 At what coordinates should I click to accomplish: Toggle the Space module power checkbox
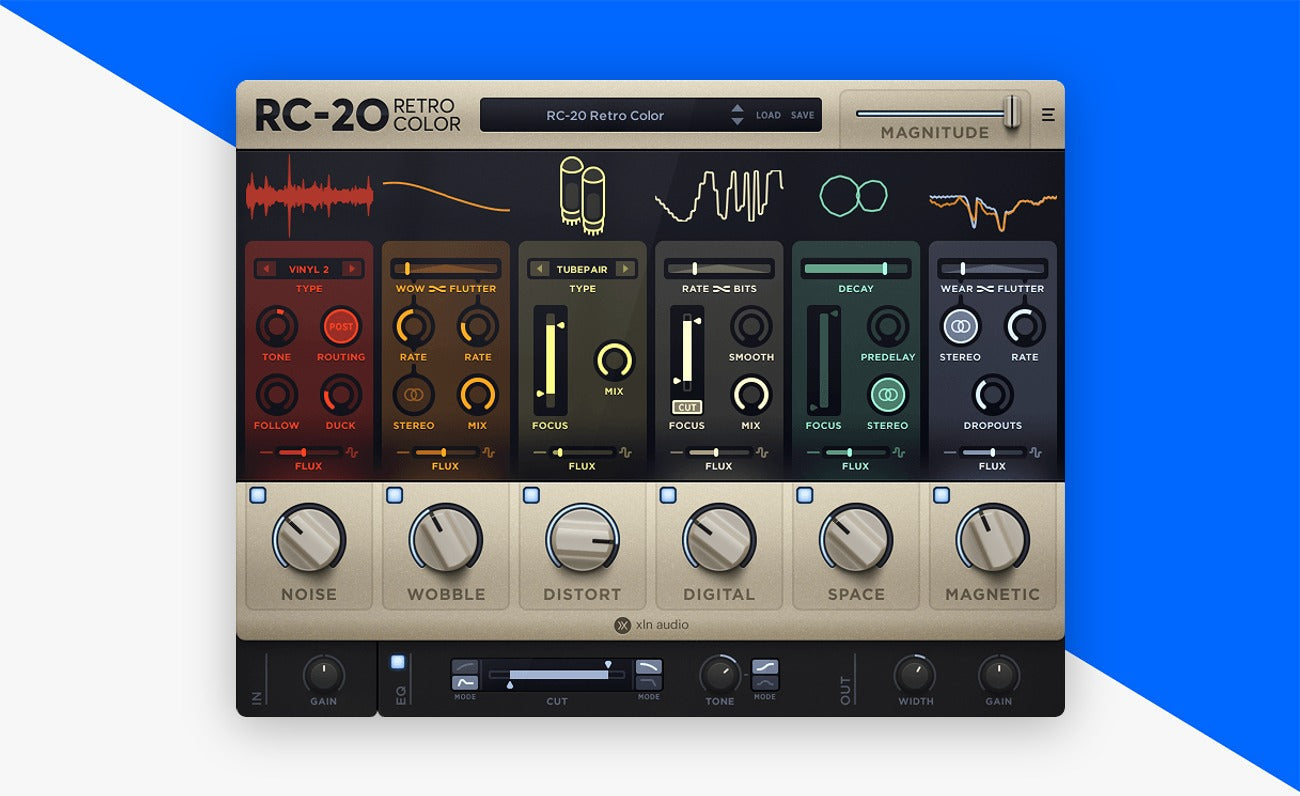point(804,495)
